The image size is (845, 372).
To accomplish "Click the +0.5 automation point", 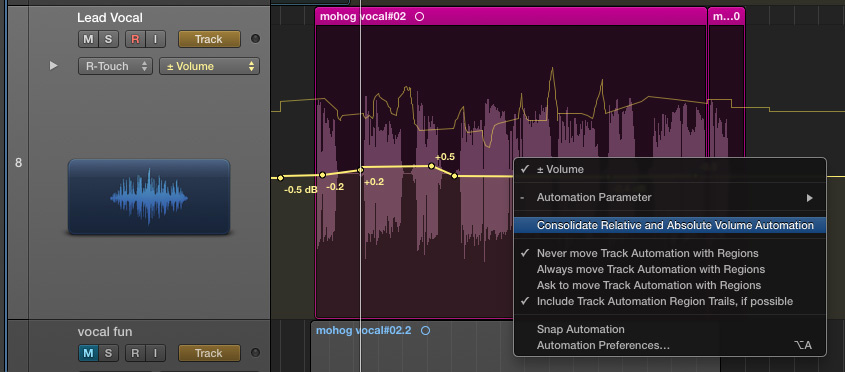I will (431, 166).
